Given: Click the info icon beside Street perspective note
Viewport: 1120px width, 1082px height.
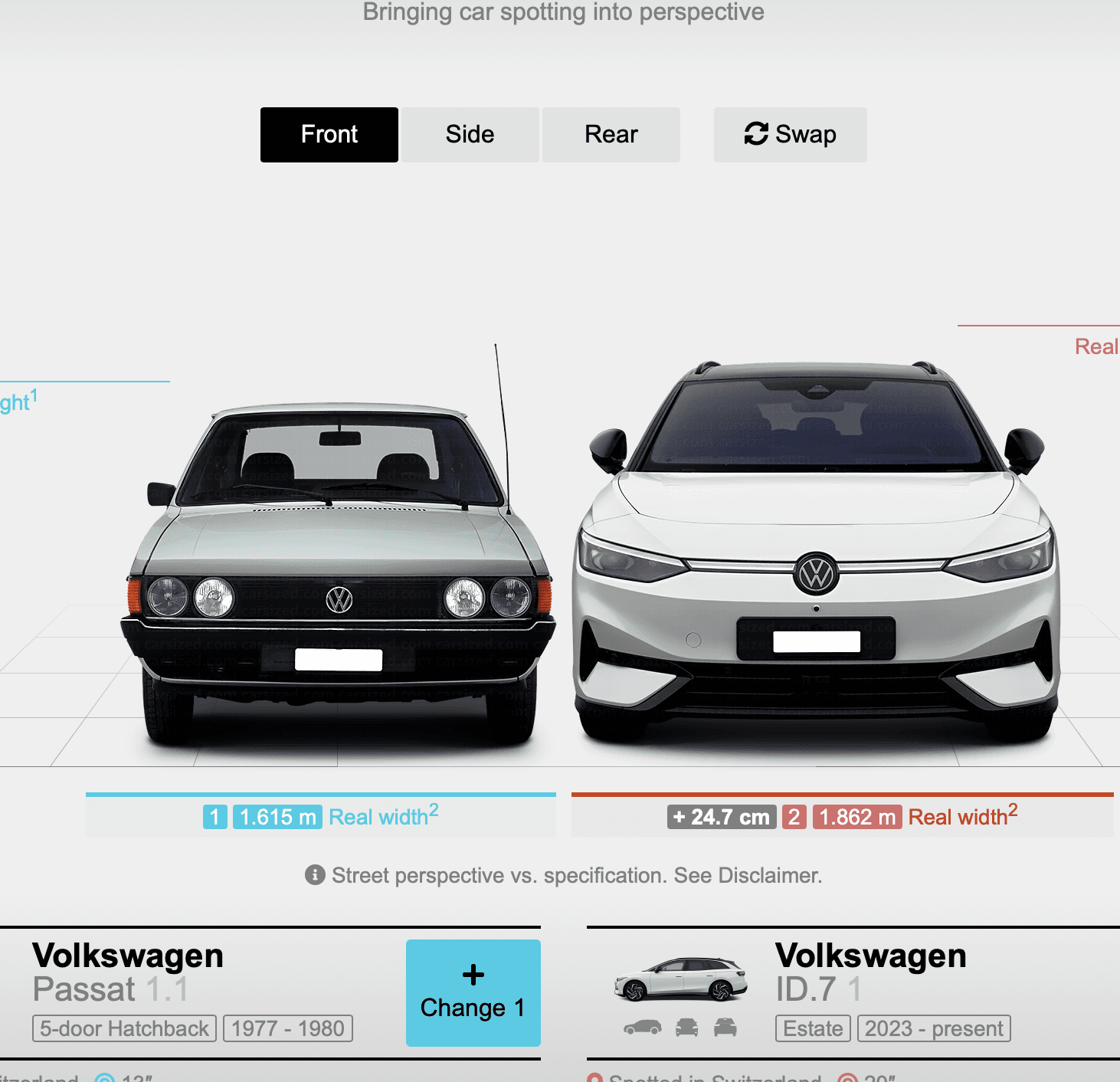Looking at the screenshot, I should pos(315,875).
